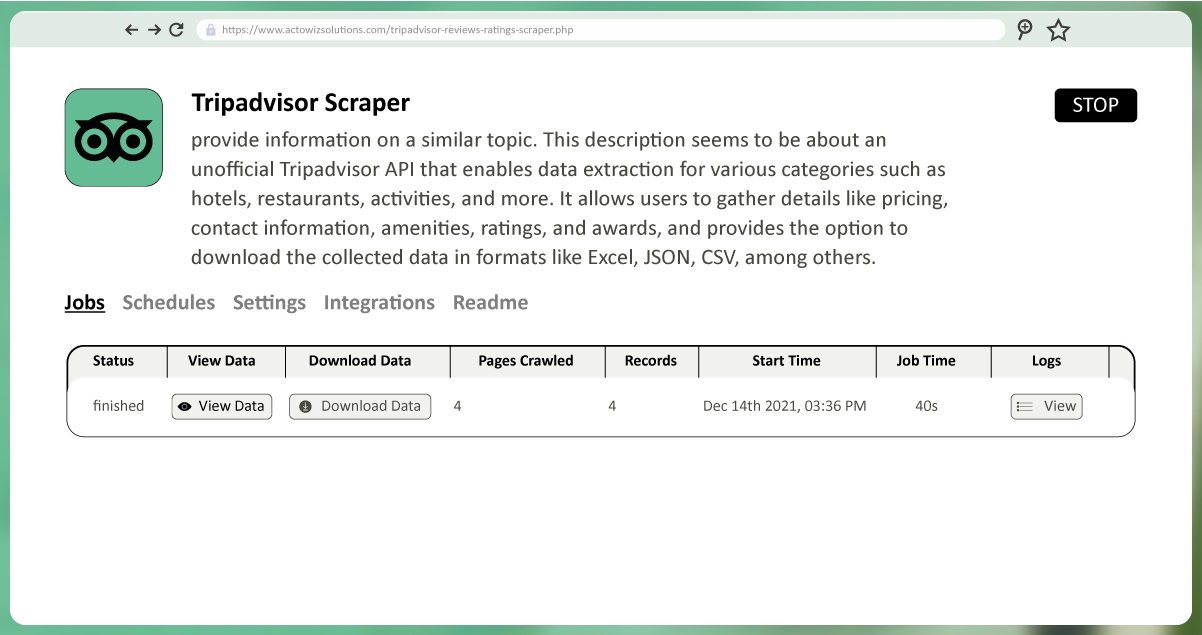Switch to the Settings tab

tap(269, 302)
